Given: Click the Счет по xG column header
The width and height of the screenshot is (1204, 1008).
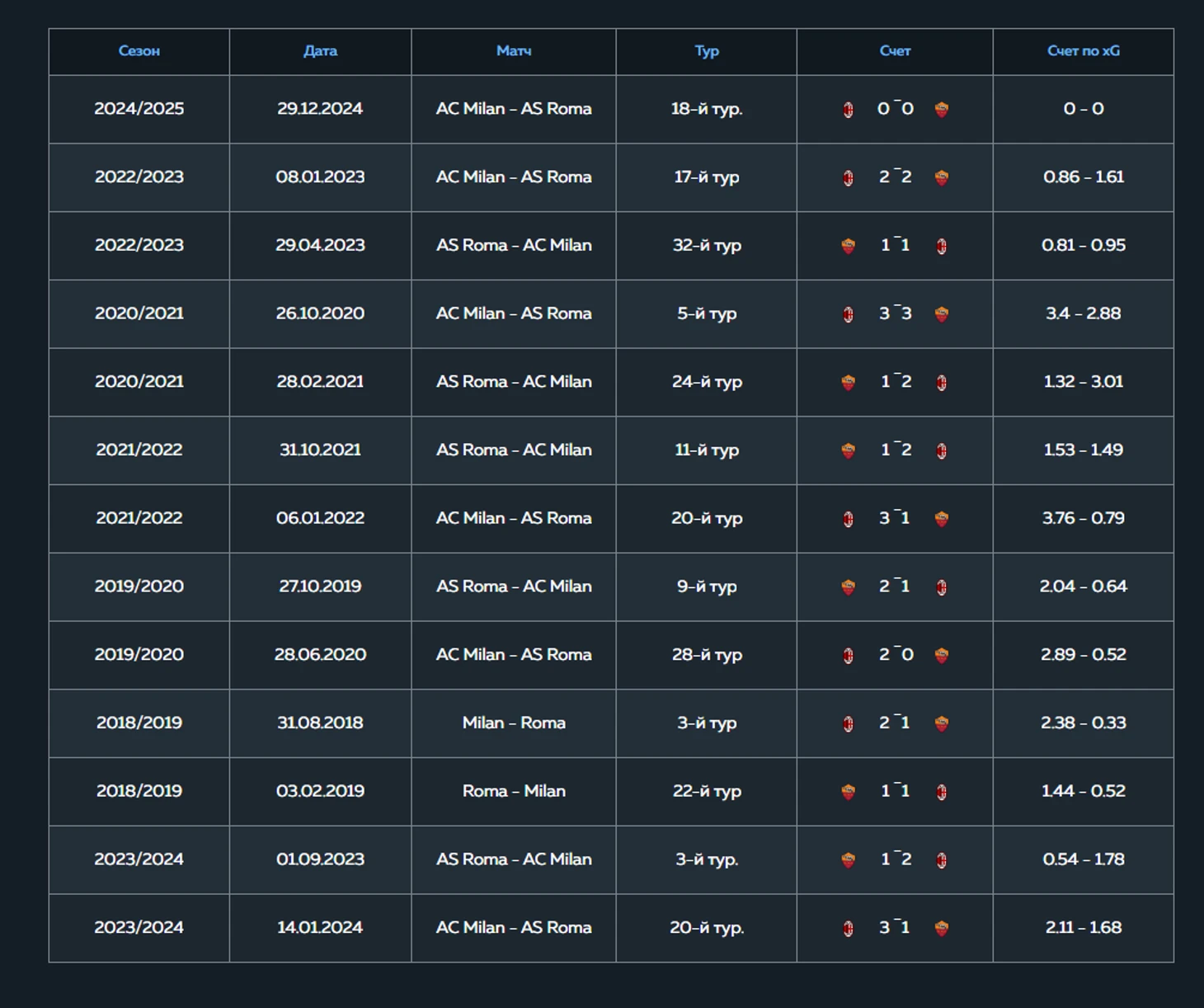Looking at the screenshot, I should 1084,51.
